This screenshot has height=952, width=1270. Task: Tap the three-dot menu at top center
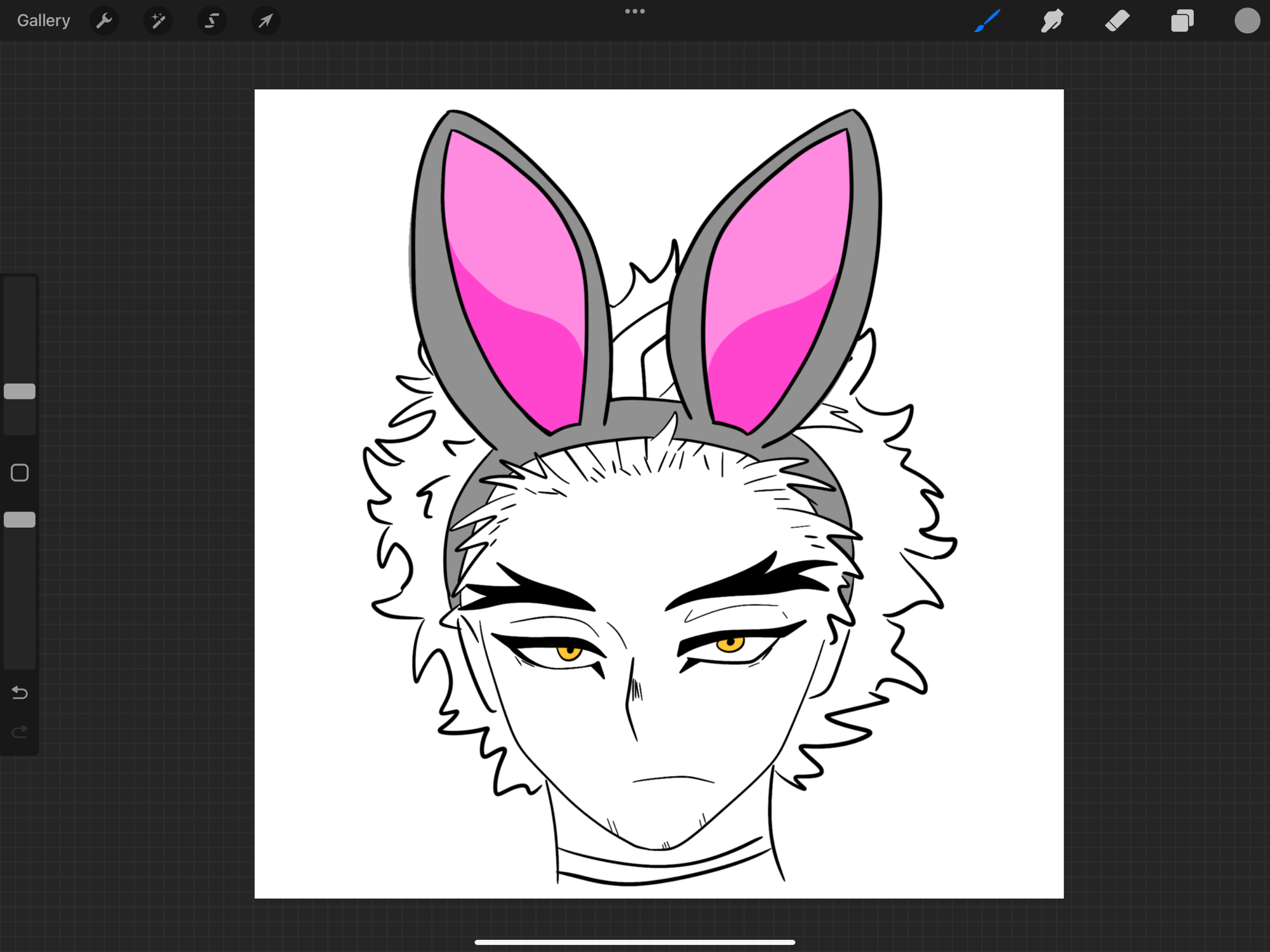pos(634,11)
